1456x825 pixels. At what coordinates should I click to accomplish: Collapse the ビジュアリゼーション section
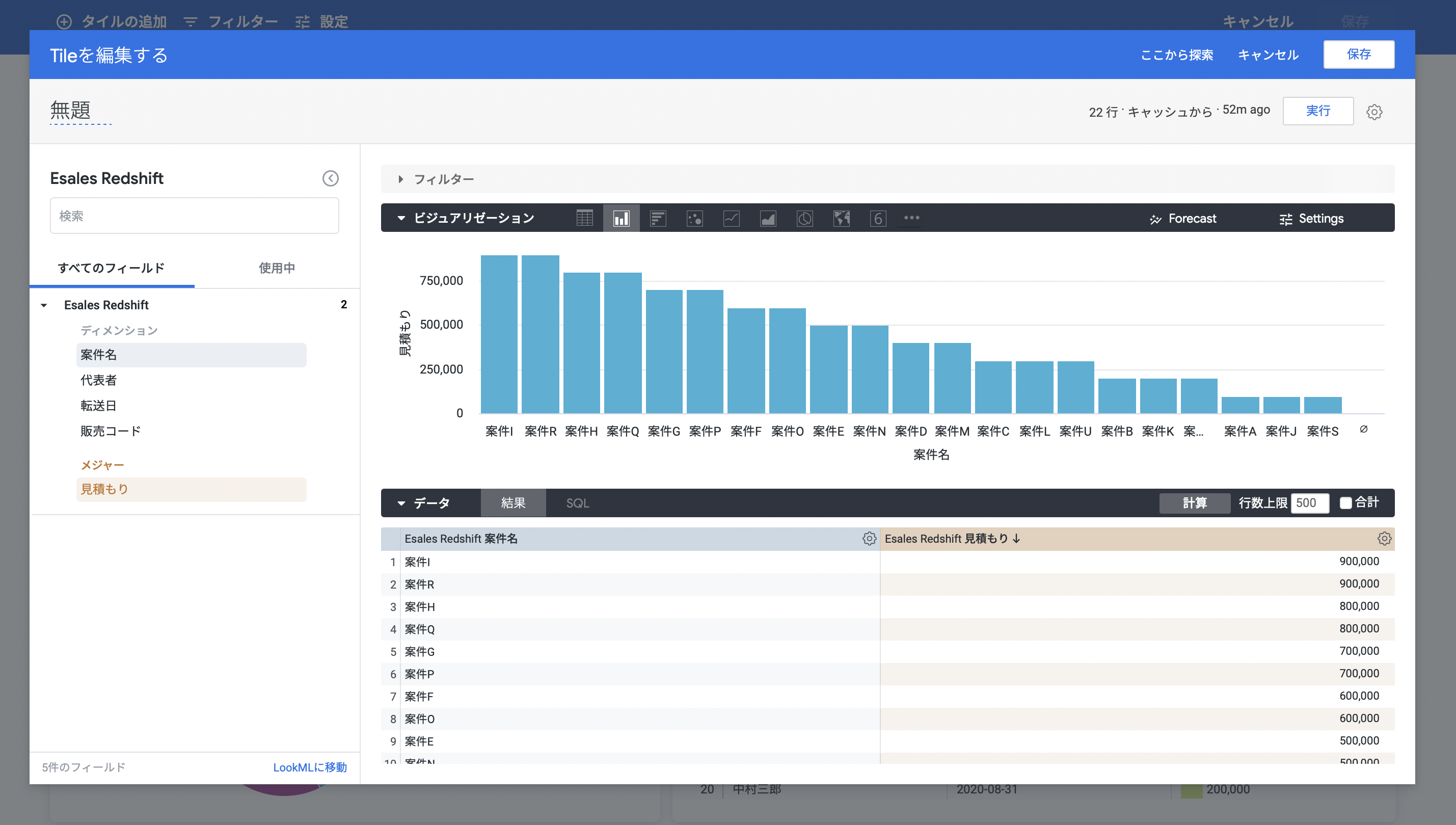pos(401,218)
